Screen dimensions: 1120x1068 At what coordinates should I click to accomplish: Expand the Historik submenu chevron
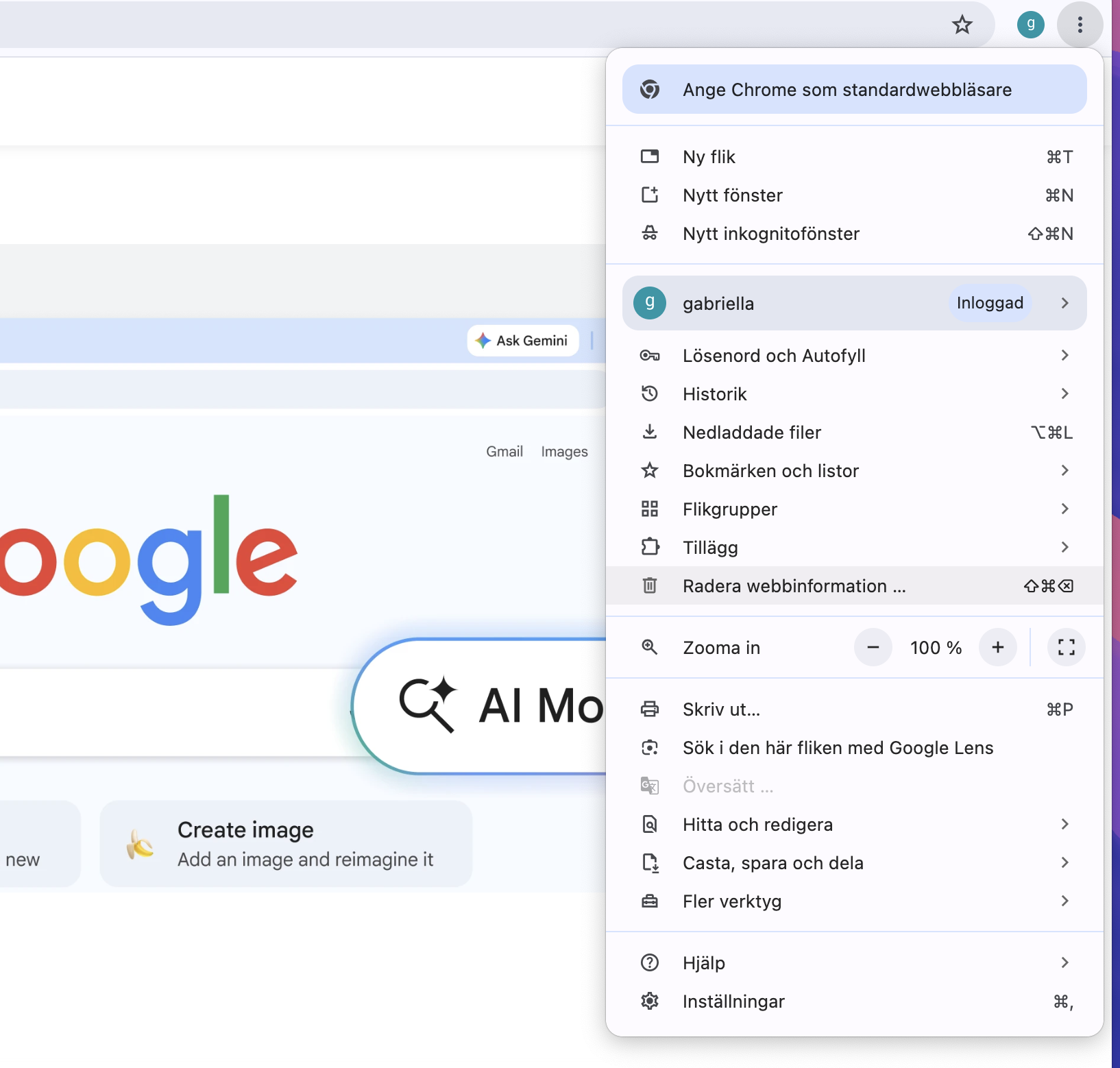(1064, 393)
